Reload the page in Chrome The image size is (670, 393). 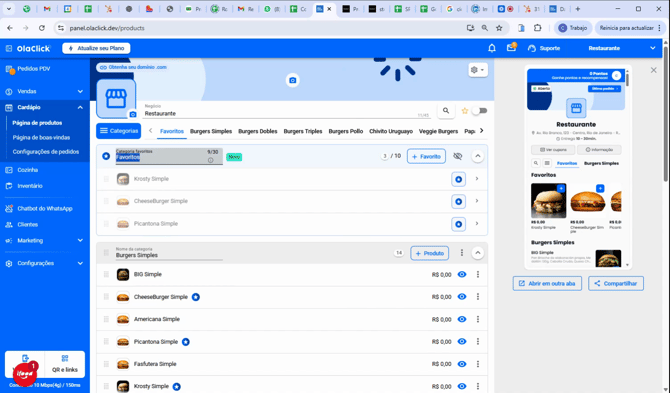pyautogui.click(x=41, y=28)
